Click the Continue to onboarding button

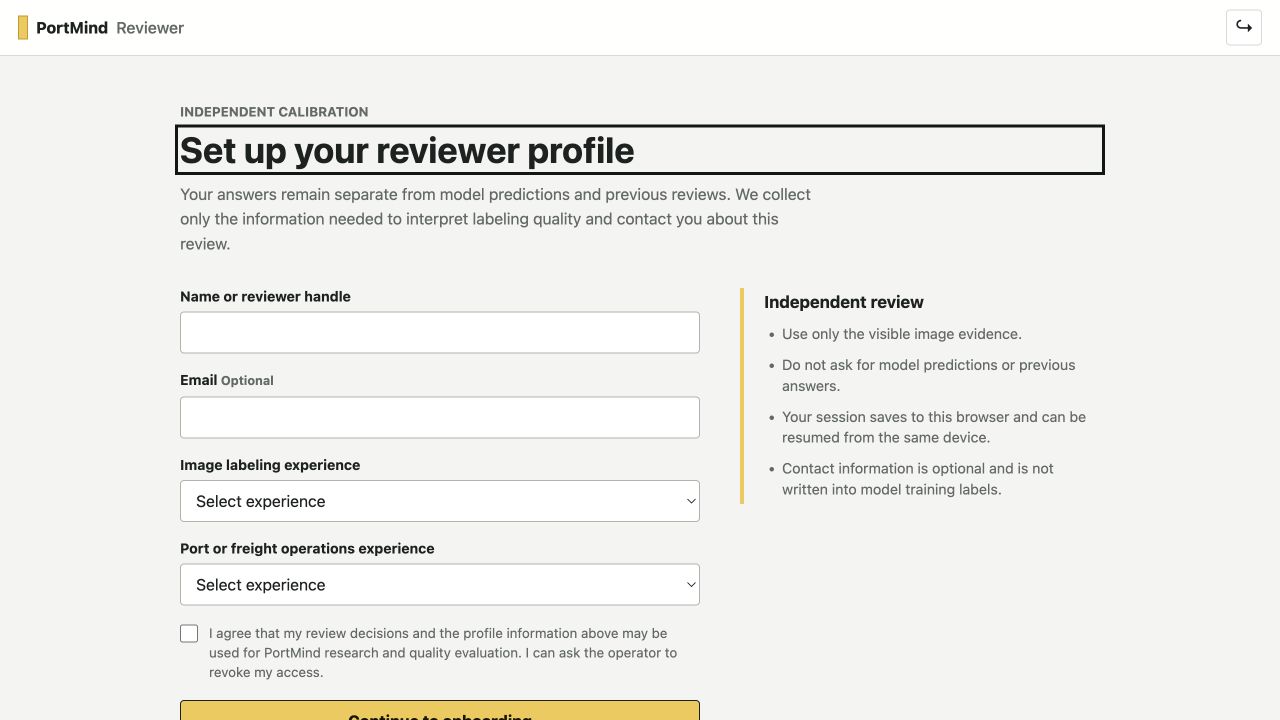(440, 710)
